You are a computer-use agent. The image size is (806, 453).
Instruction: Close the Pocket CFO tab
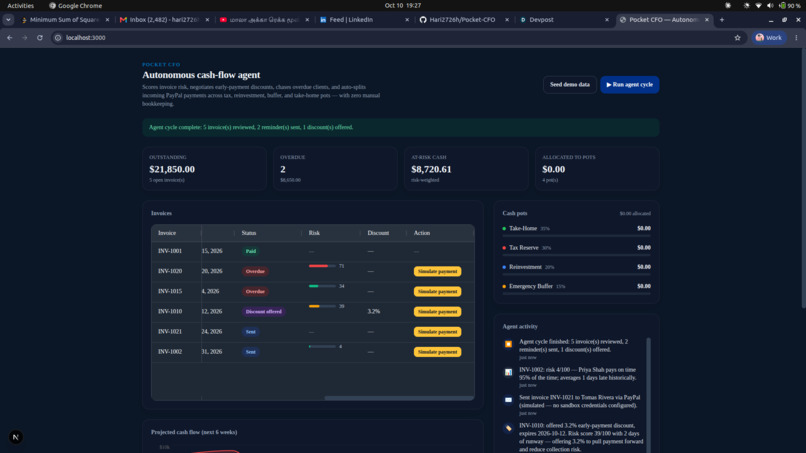(707, 20)
